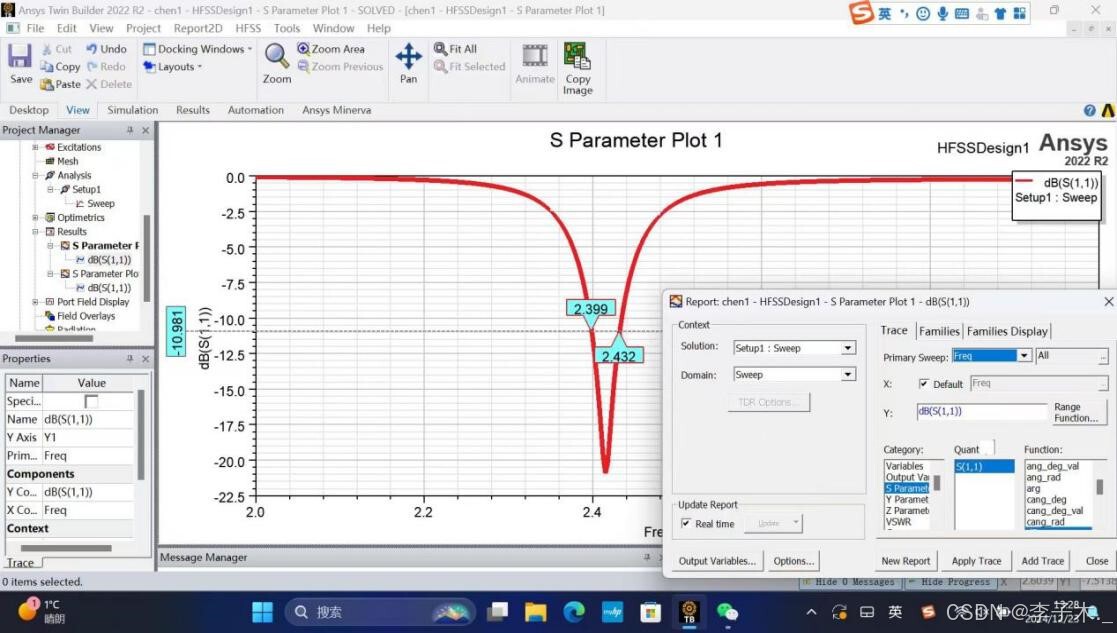Open the HFSS menu
Image resolution: width=1117 pixels, height=633 pixels.
[x=248, y=28]
